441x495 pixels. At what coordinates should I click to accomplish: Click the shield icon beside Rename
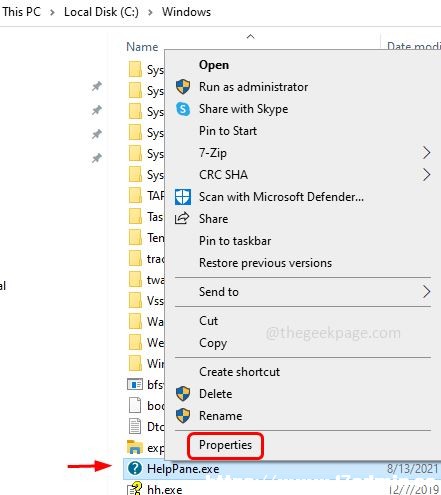coord(183,416)
